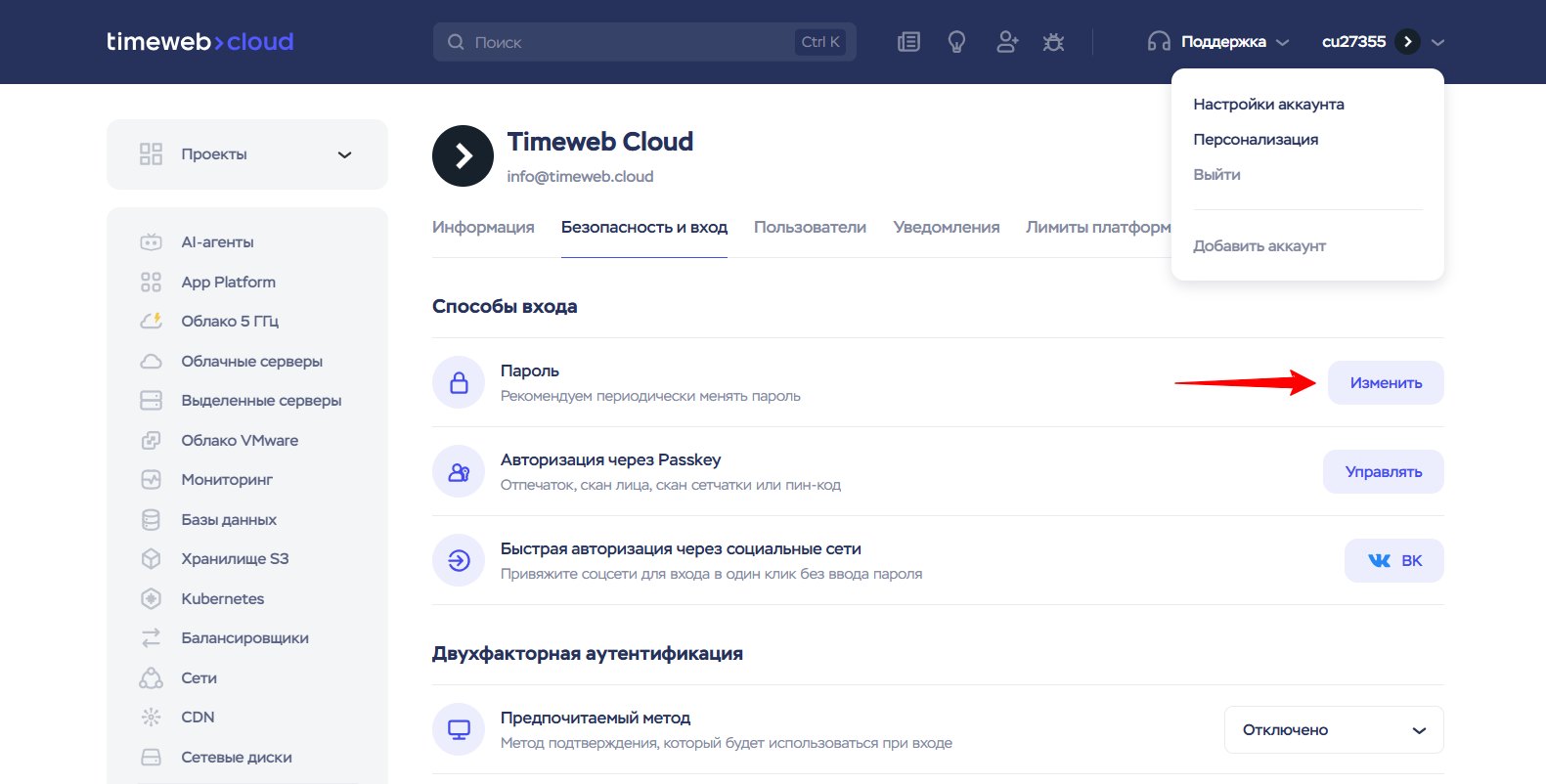Select the Безопасность и вход tab
Image resolution: width=1546 pixels, height=784 pixels.
(644, 227)
